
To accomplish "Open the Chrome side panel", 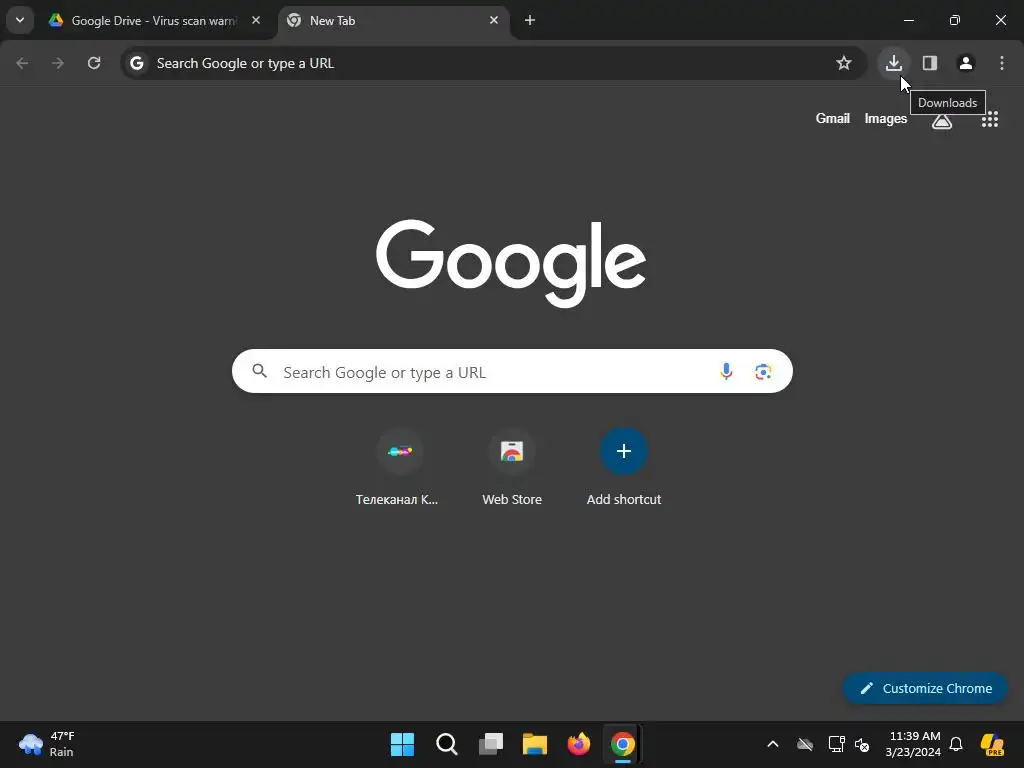I will 929,63.
